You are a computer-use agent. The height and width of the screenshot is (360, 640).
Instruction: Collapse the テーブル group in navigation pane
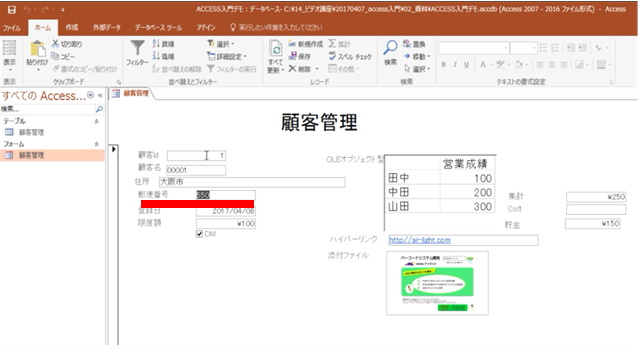tap(97, 121)
